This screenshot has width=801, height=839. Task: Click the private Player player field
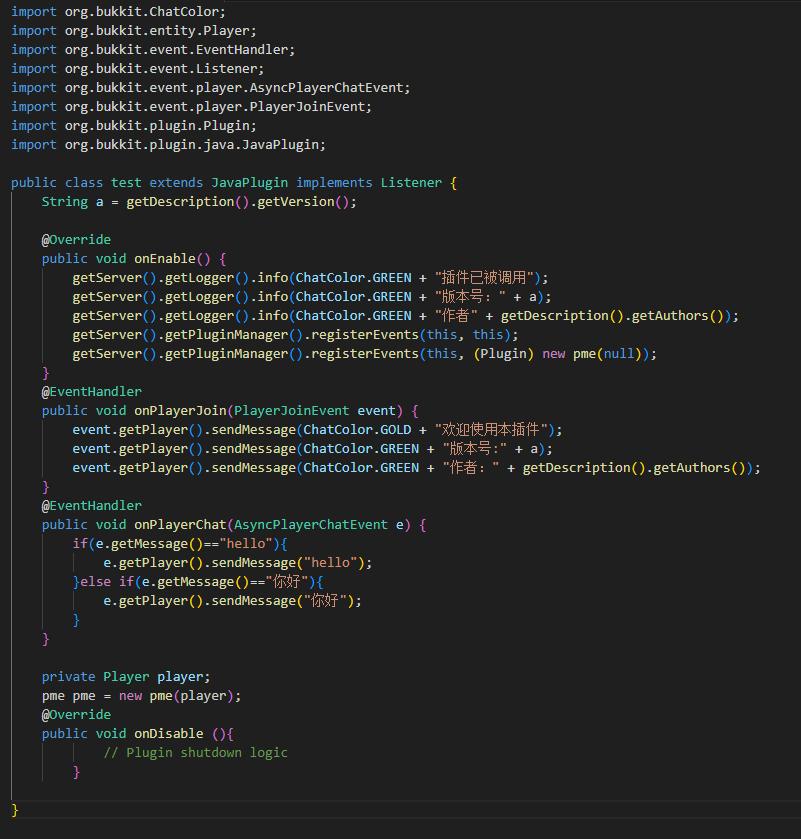(126, 677)
